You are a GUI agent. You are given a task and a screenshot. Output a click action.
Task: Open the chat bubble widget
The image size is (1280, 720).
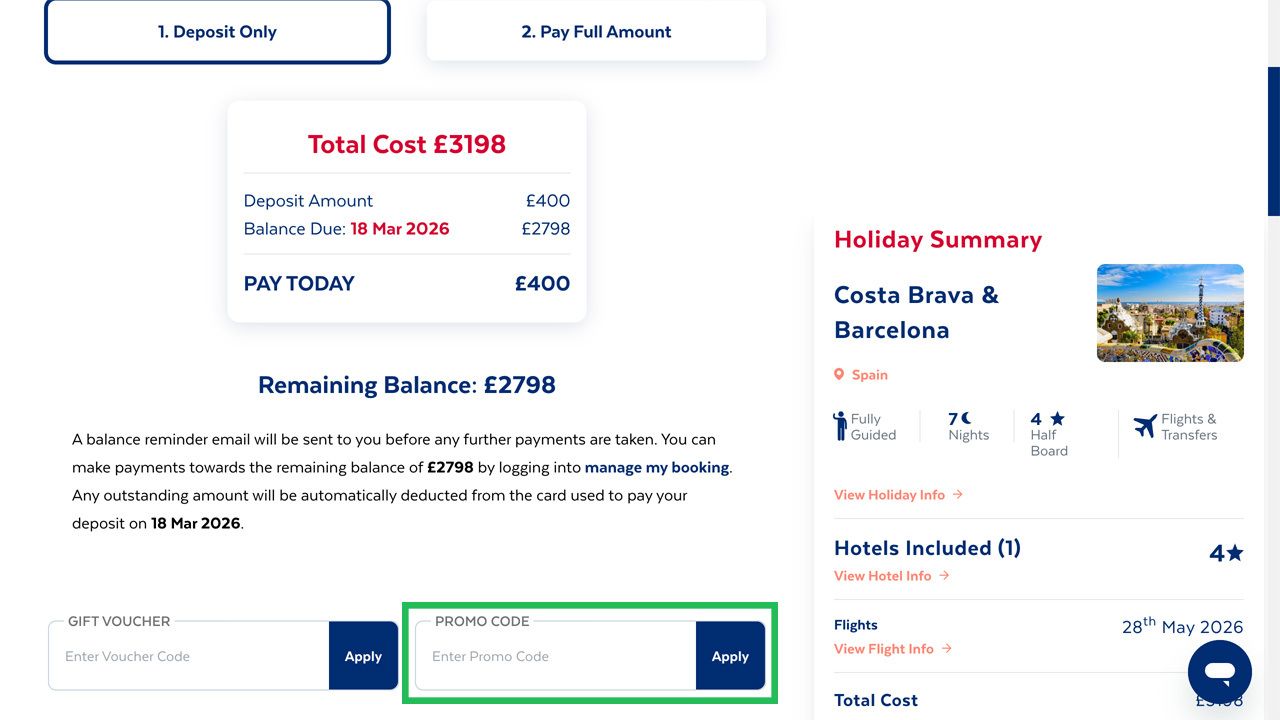point(1220,671)
